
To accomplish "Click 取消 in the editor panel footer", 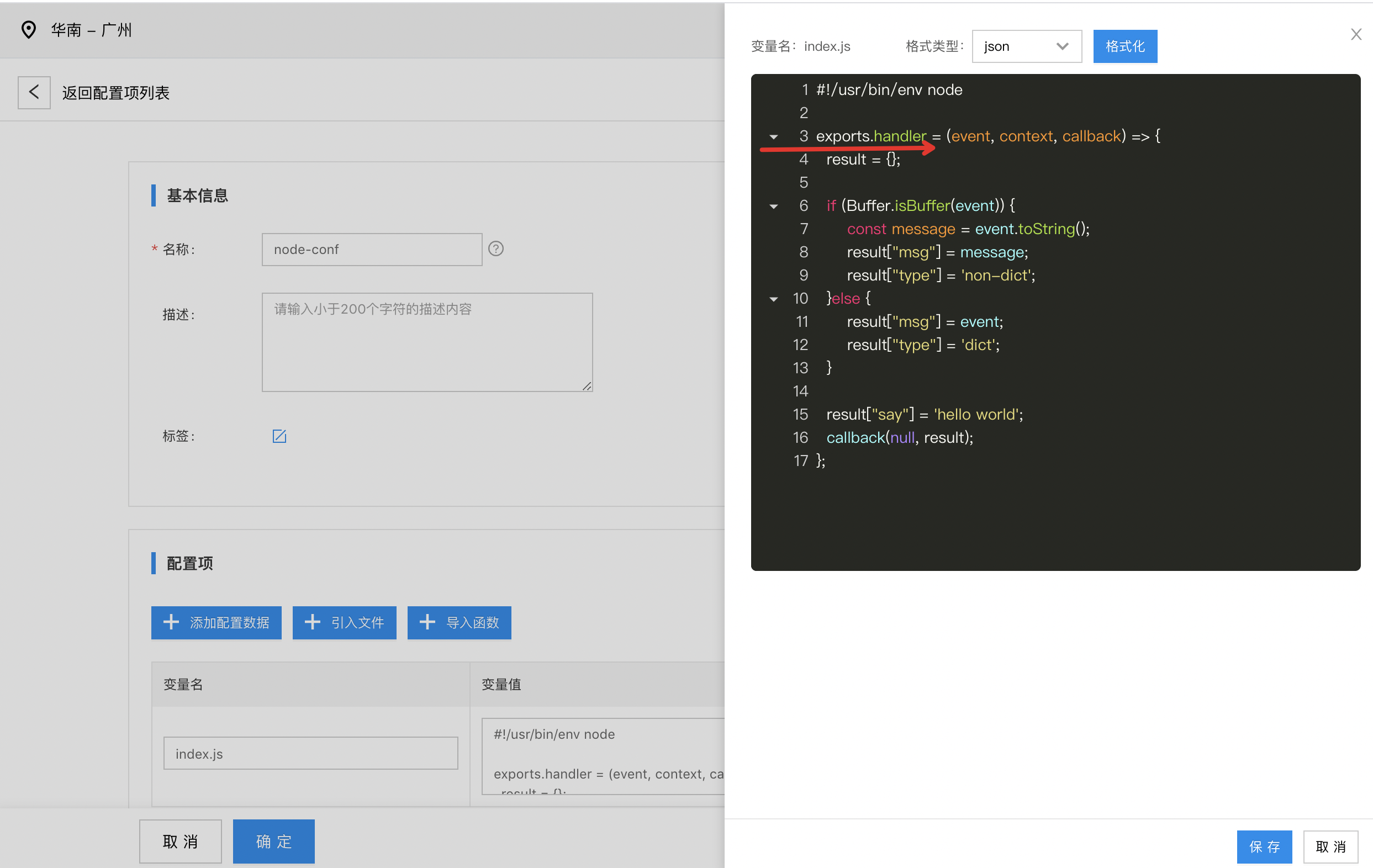I will (1330, 846).
